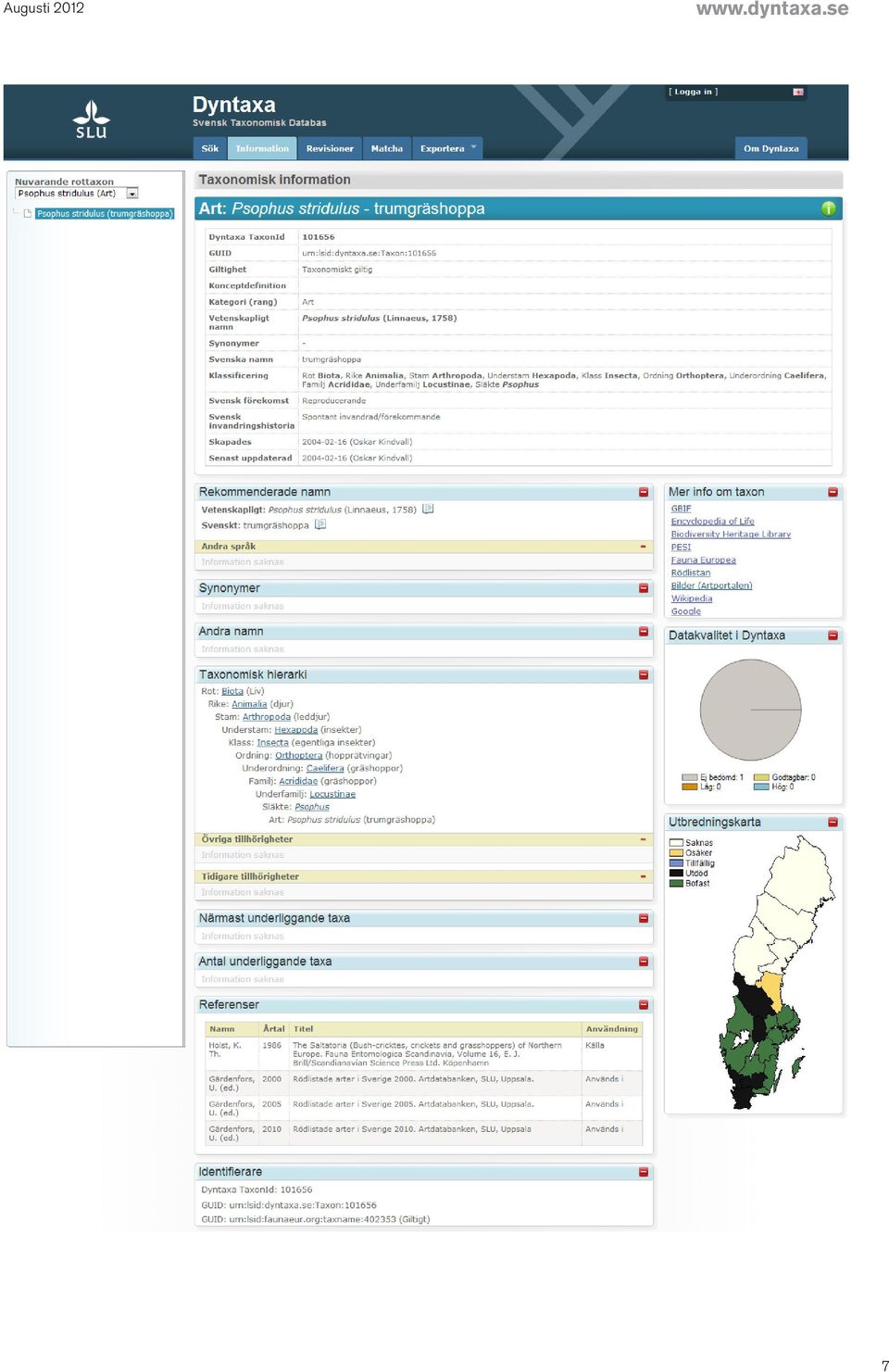Collapse the Synonymer panel
889x1372 pixels.
(x=644, y=588)
